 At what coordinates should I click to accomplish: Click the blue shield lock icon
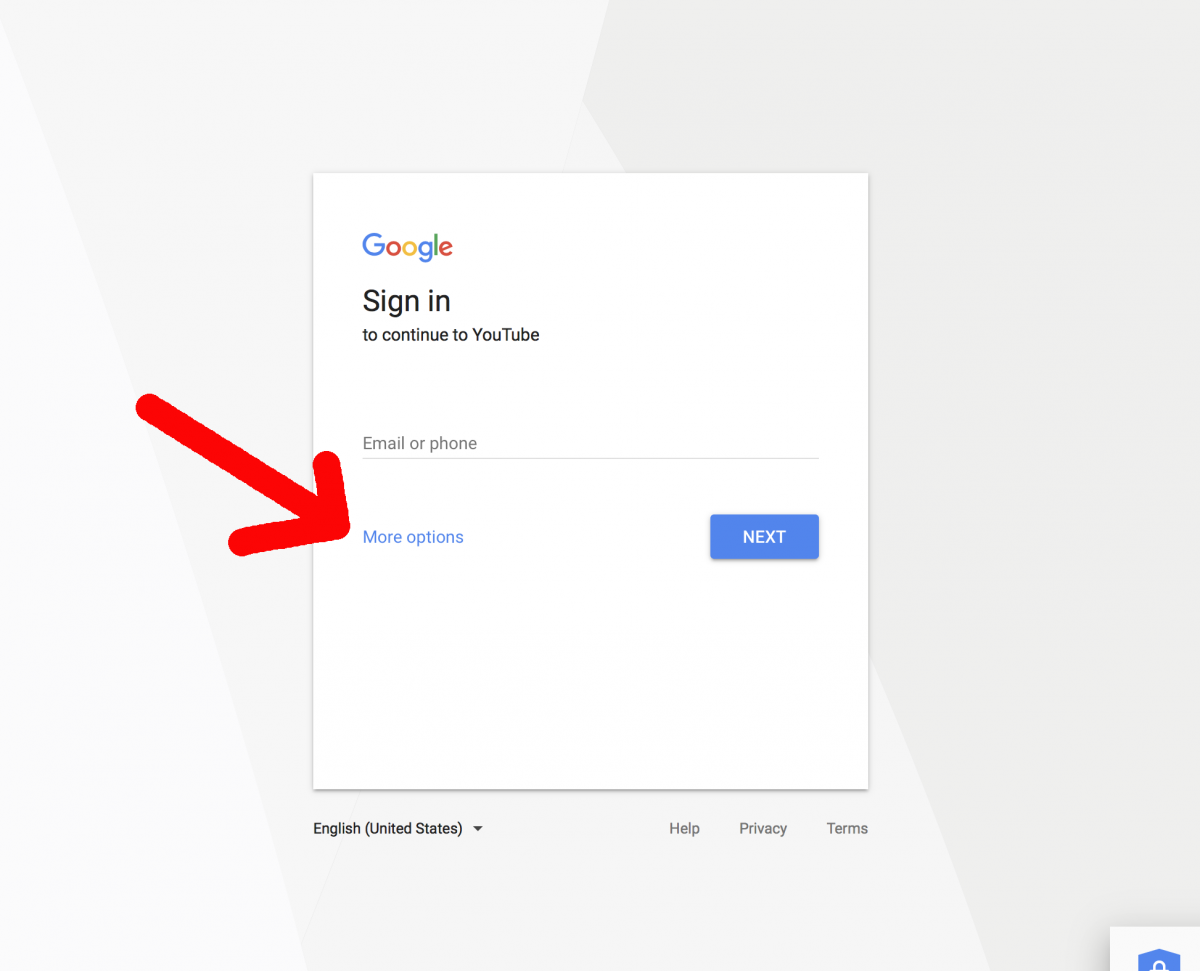1159,961
